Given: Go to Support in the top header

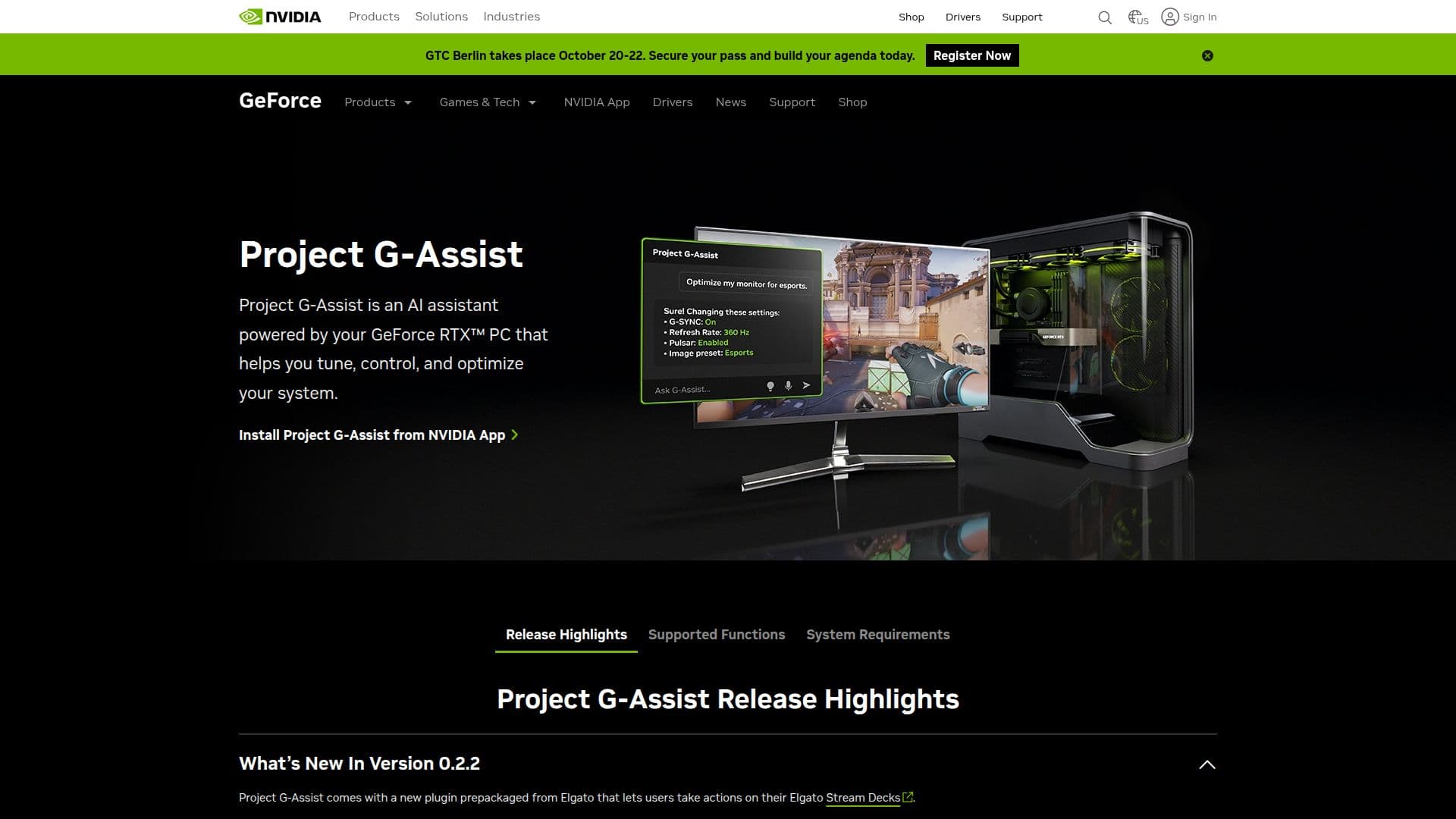Looking at the screenshot, I should [1021, 17].
